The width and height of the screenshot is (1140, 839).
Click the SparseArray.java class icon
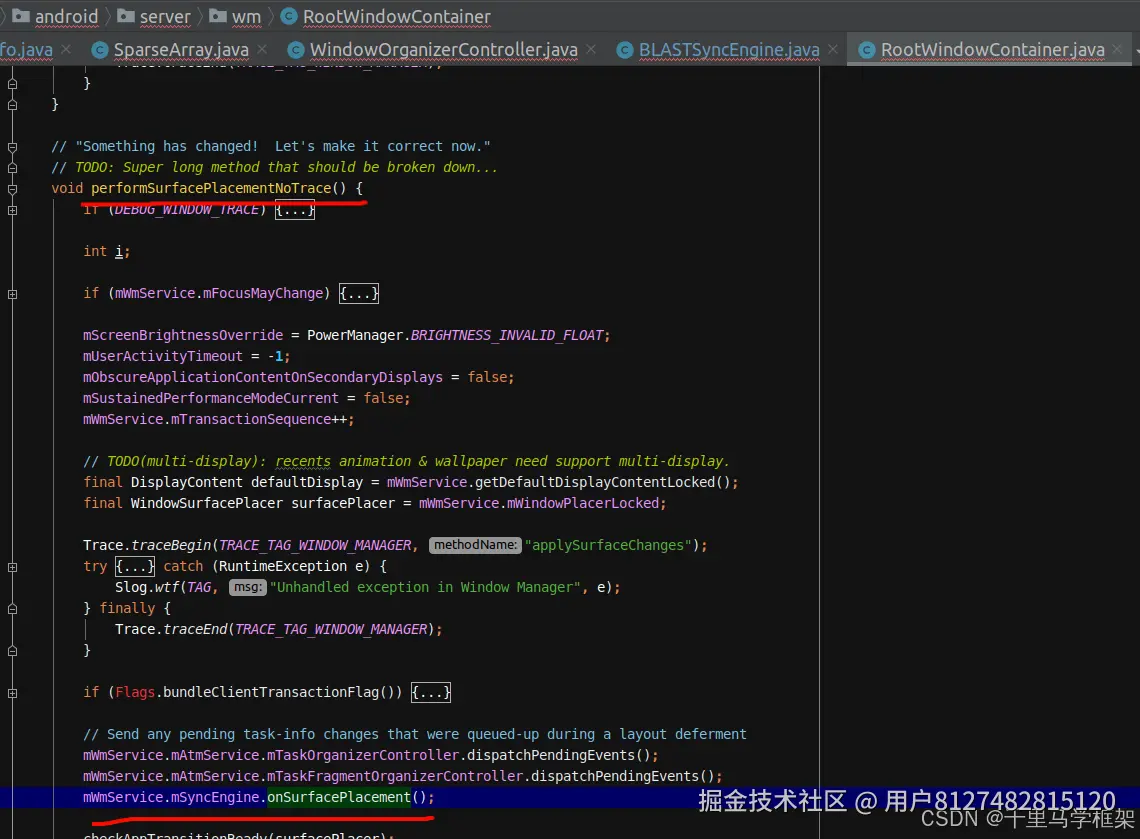pos(100,49)
